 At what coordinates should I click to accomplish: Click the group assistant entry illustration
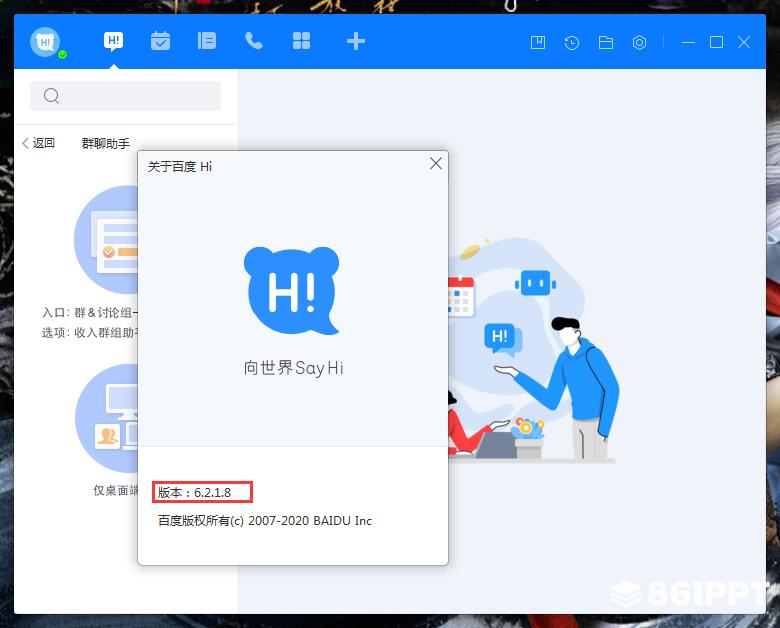click(106, 239)
